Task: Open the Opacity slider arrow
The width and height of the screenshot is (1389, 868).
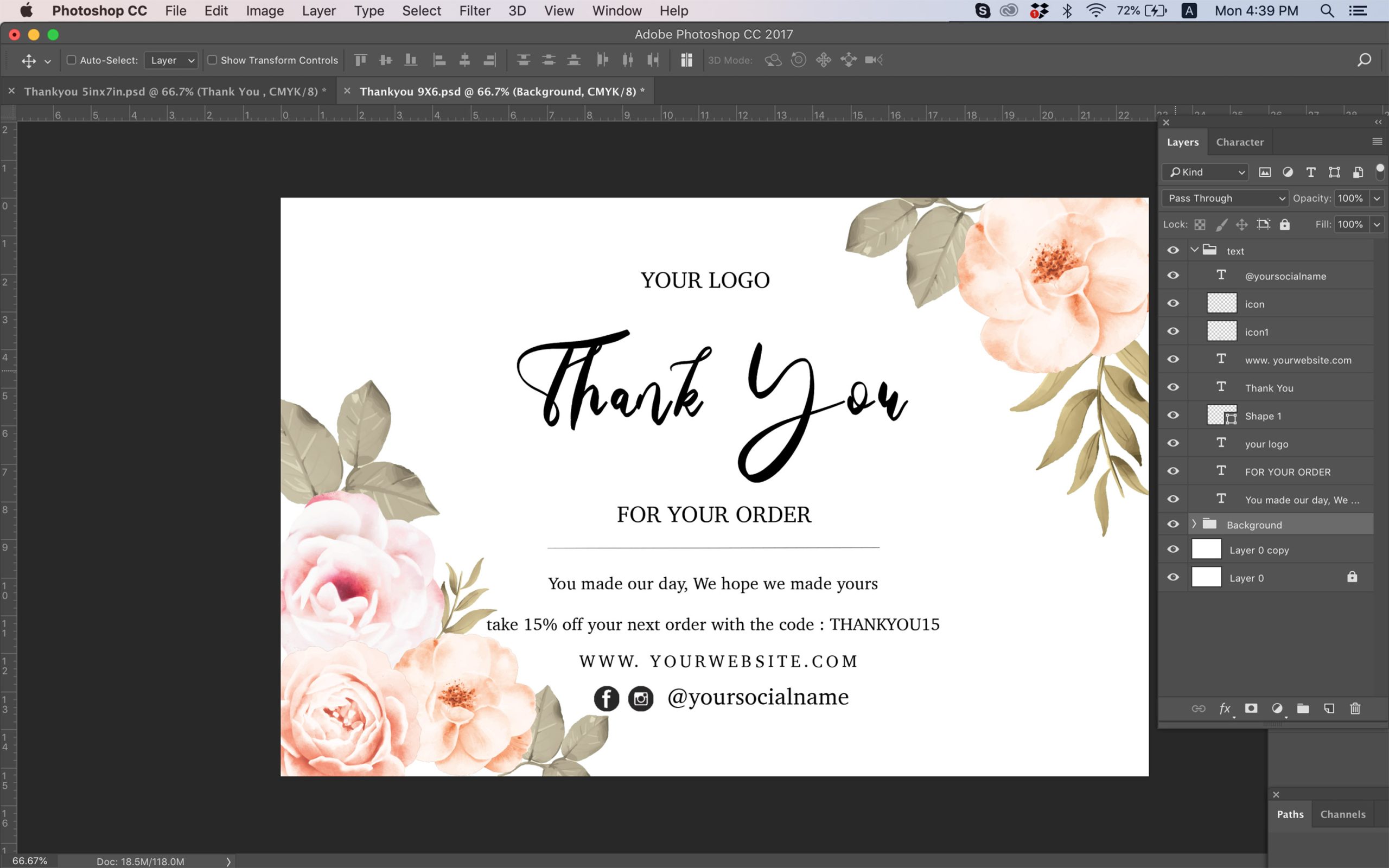Action: click(x=1377, y=198)
